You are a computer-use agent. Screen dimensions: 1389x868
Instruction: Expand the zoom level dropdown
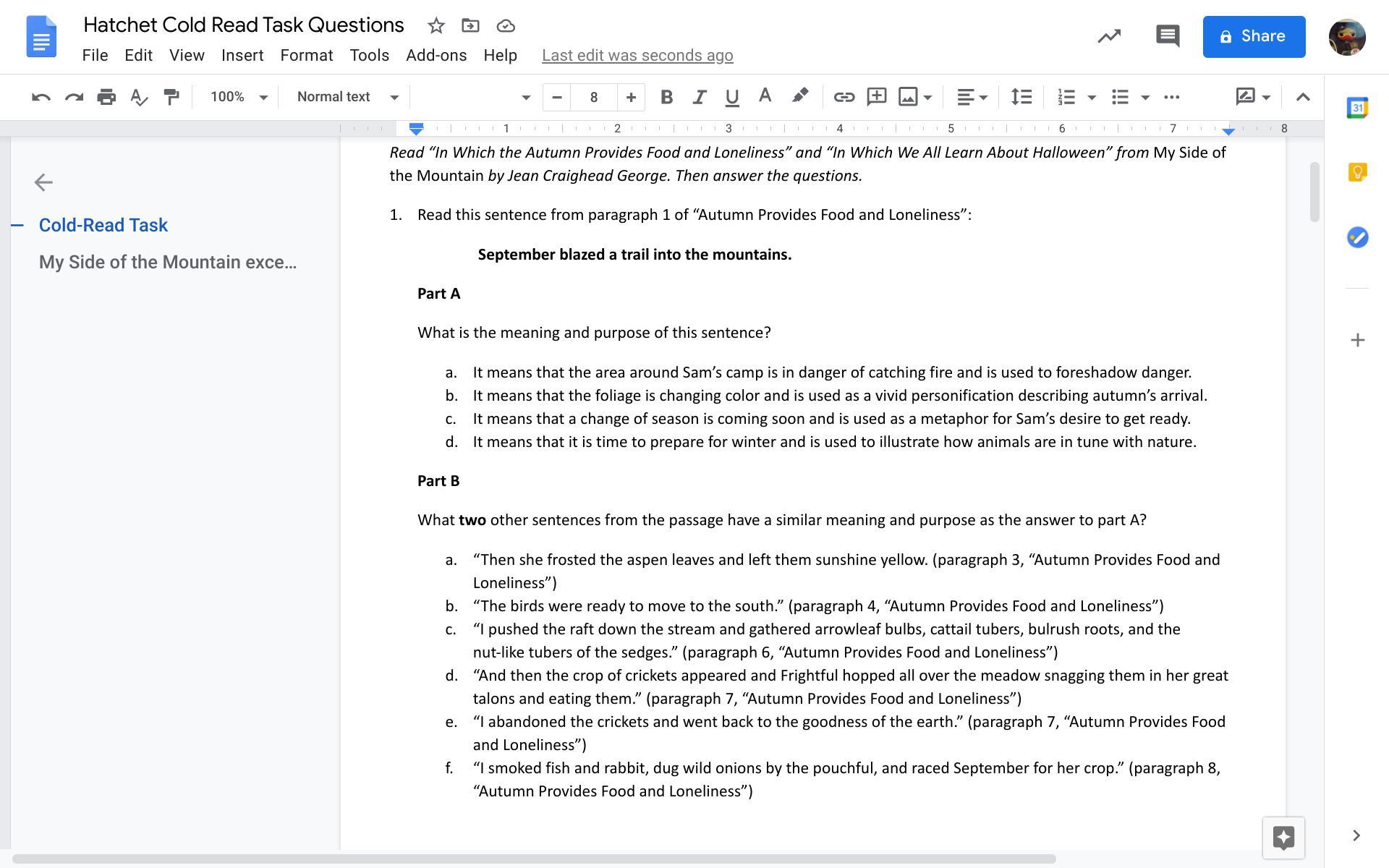click(x=239, y=97)
